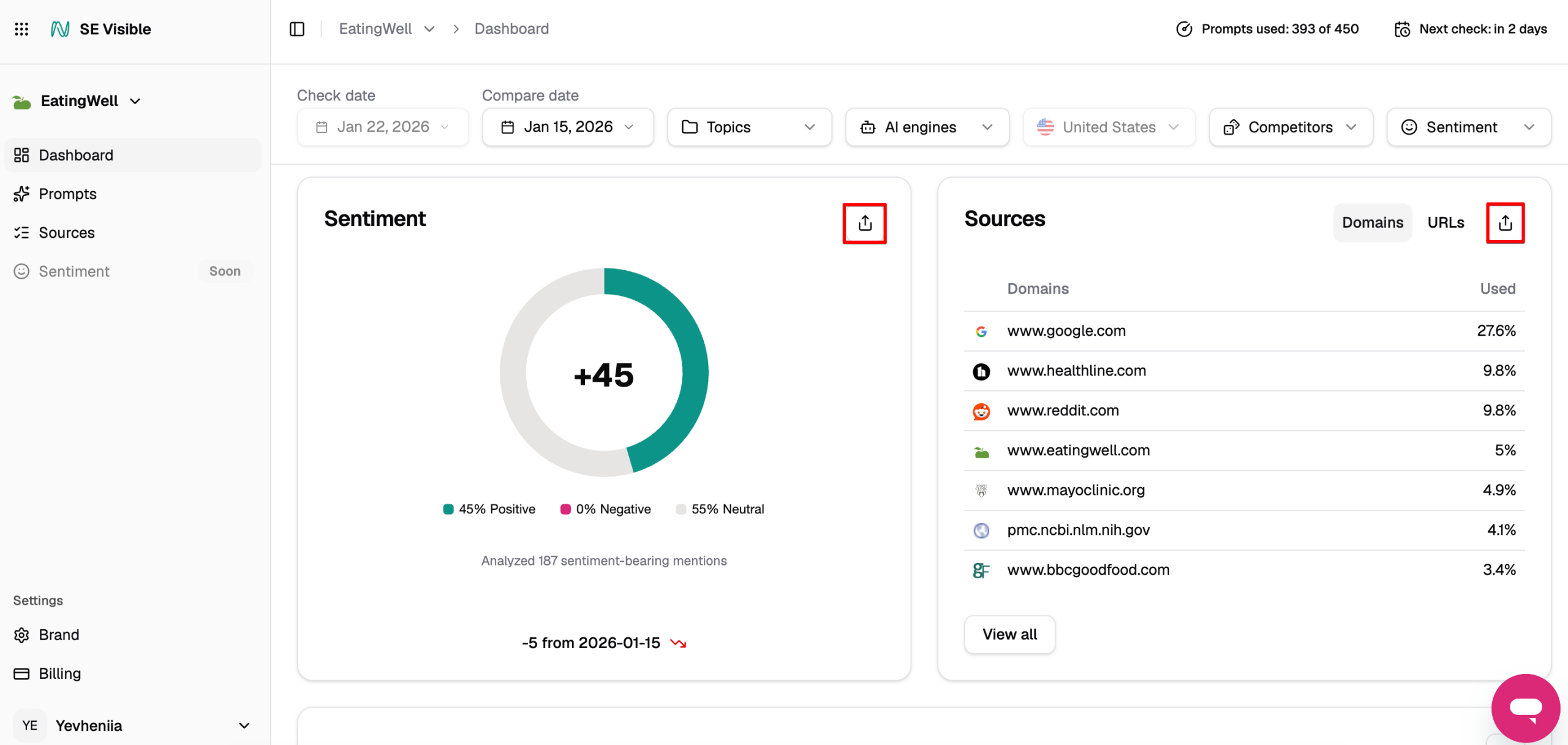Open www.healthline.com from the Domains list
The height and width of the screenshot is (745, 1568).
tap(1077, 371)
